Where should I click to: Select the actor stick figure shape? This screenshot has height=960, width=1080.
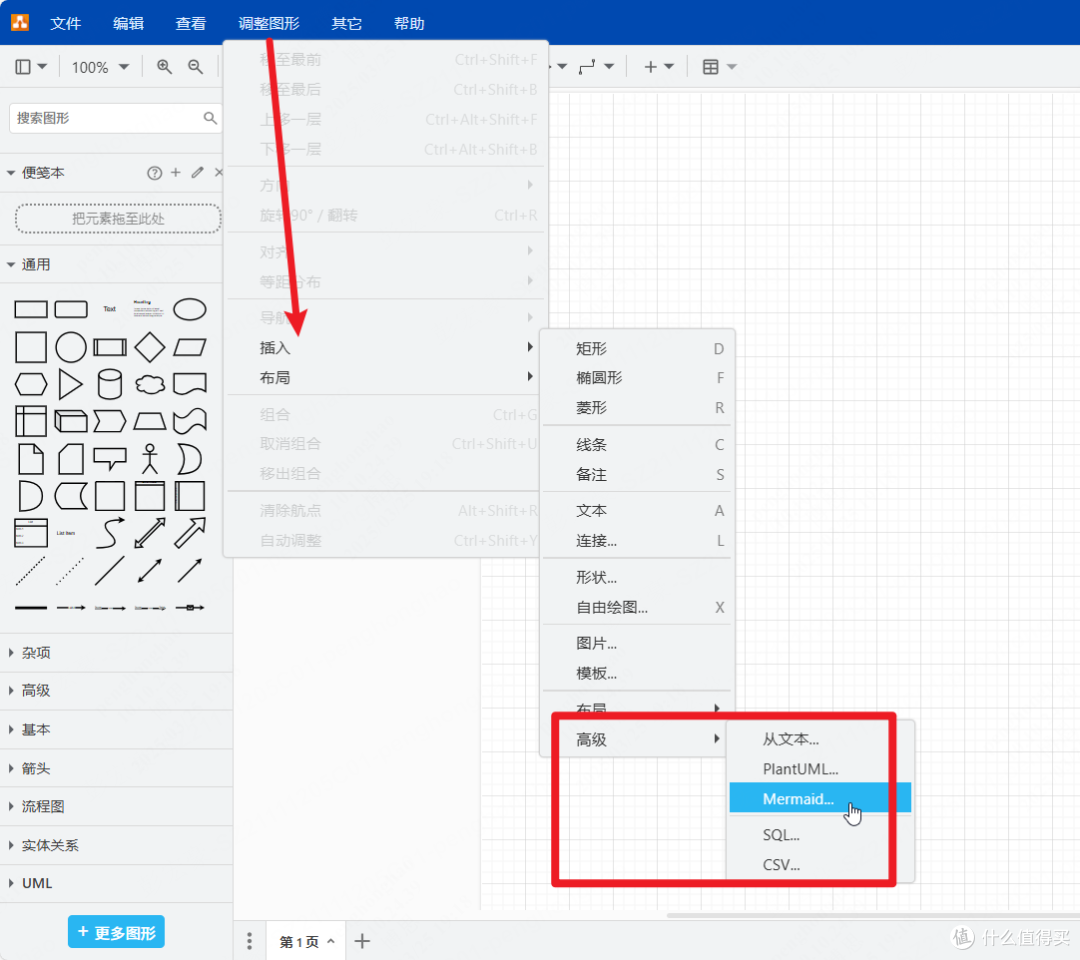[x=149, y=459]
